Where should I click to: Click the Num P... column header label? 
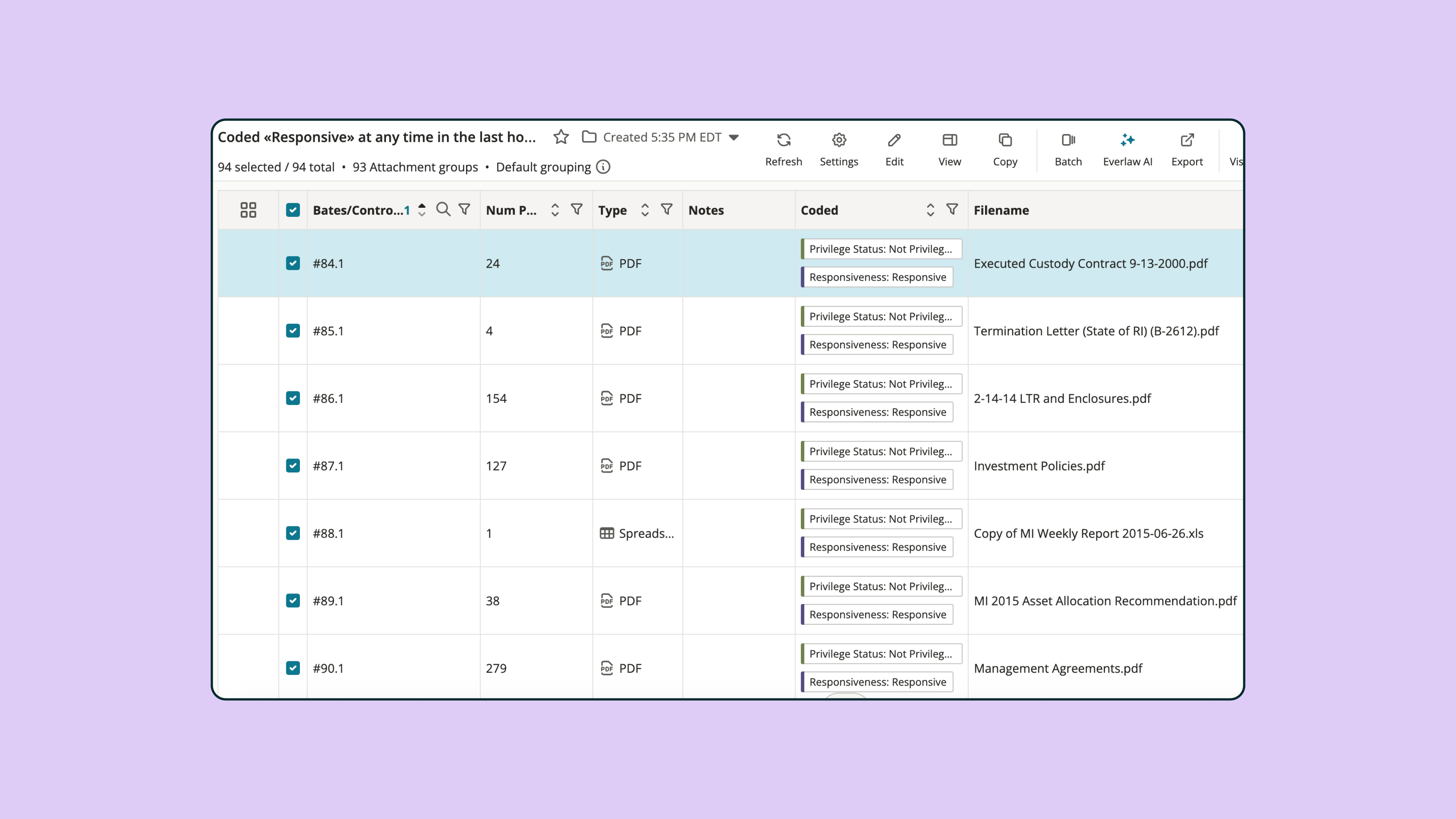pyautogui.click(x=511, y=210)
